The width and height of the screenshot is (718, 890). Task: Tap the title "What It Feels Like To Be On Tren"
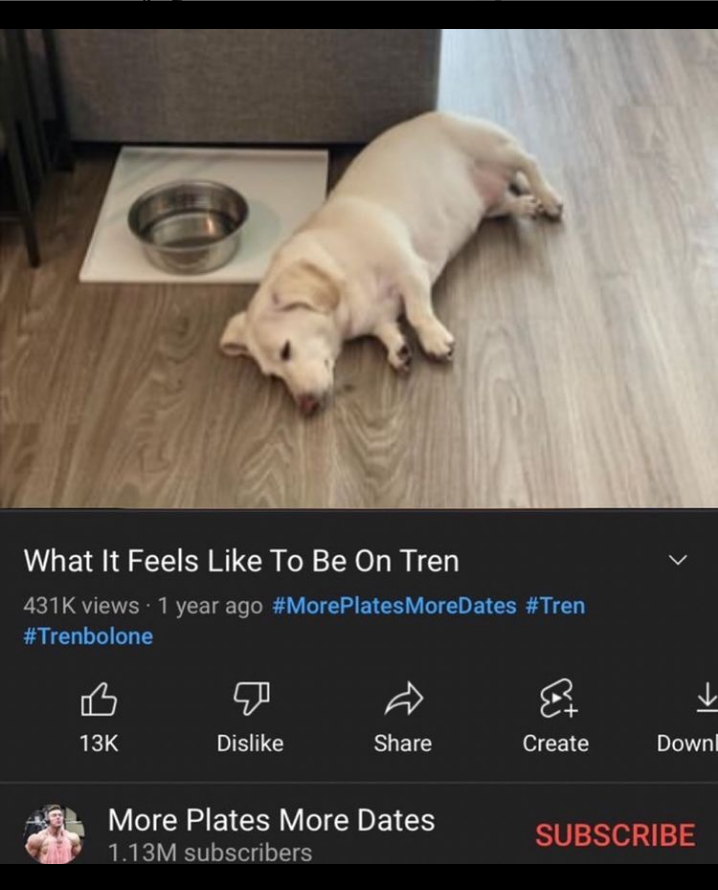coord(241,561)
